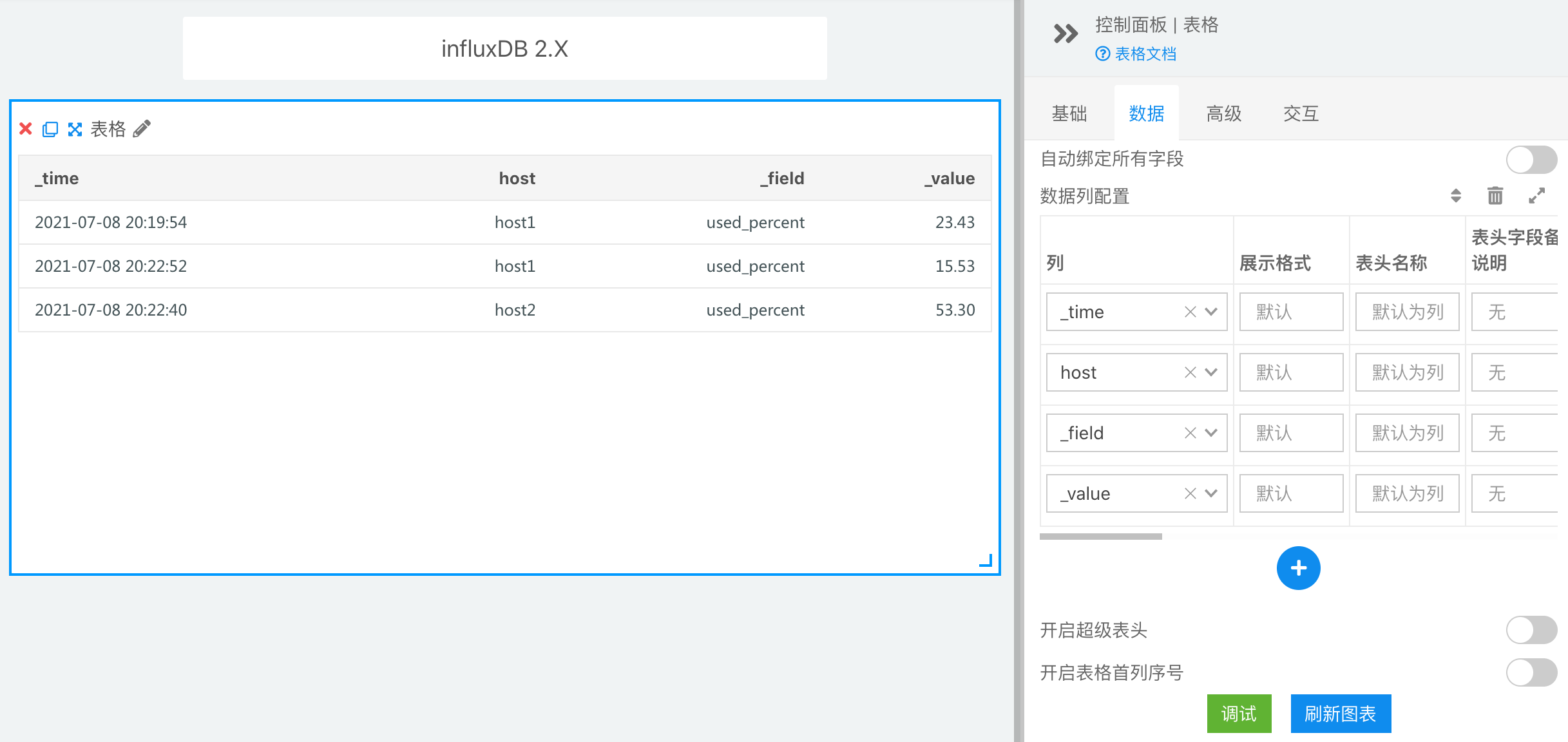Image resolution: width=1568 pixels, height=742 pixels.
Task: Click 表头字段备注 field in _field row
Action: (1515, 433)
